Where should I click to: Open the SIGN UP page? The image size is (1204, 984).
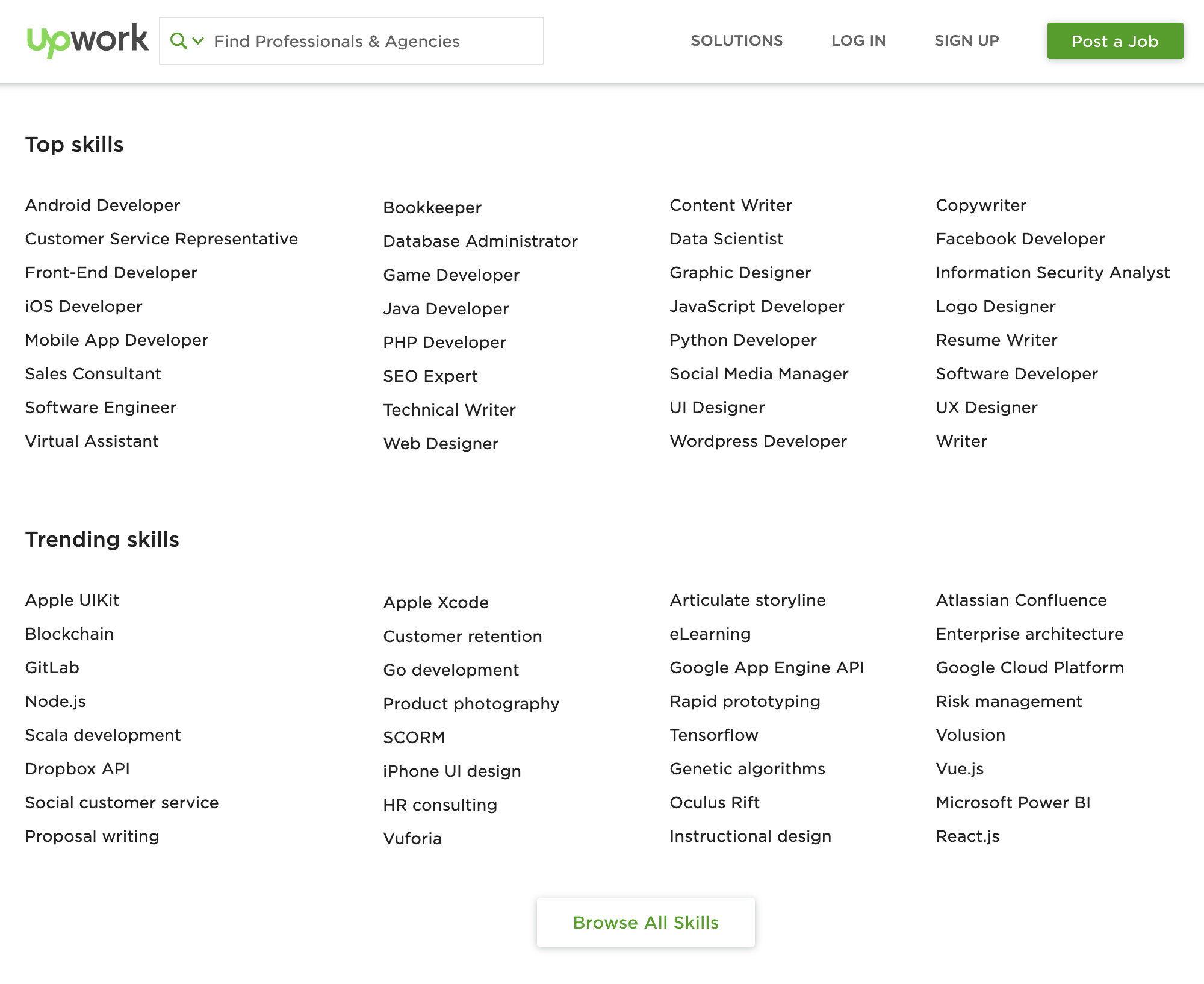coord(967,40)
